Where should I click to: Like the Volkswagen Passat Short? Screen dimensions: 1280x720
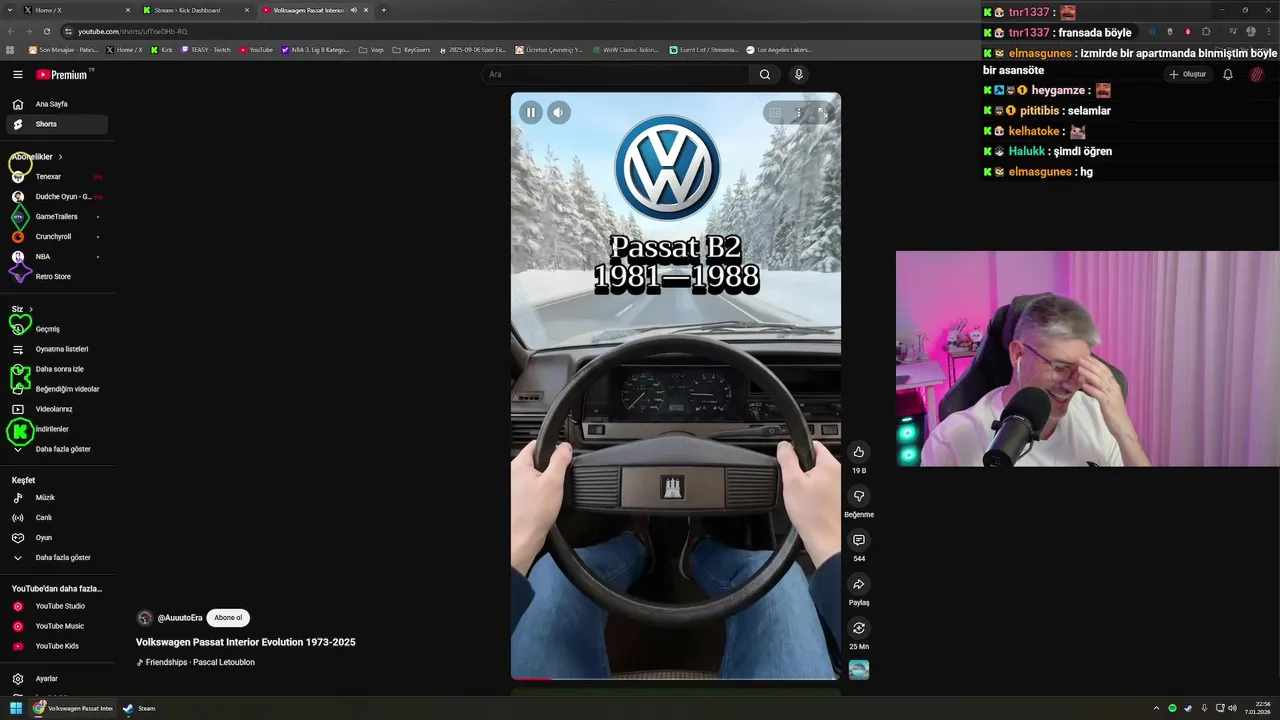858,452
